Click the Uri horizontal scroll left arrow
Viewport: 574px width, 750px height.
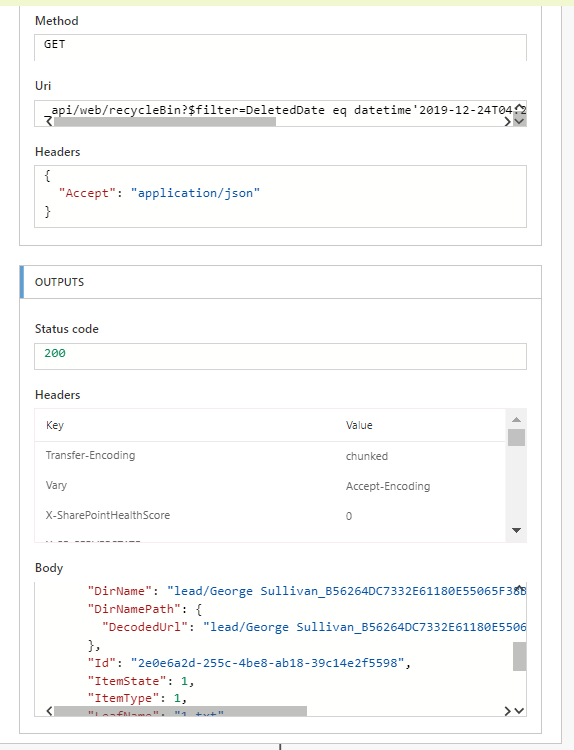[x=49, y=121]
